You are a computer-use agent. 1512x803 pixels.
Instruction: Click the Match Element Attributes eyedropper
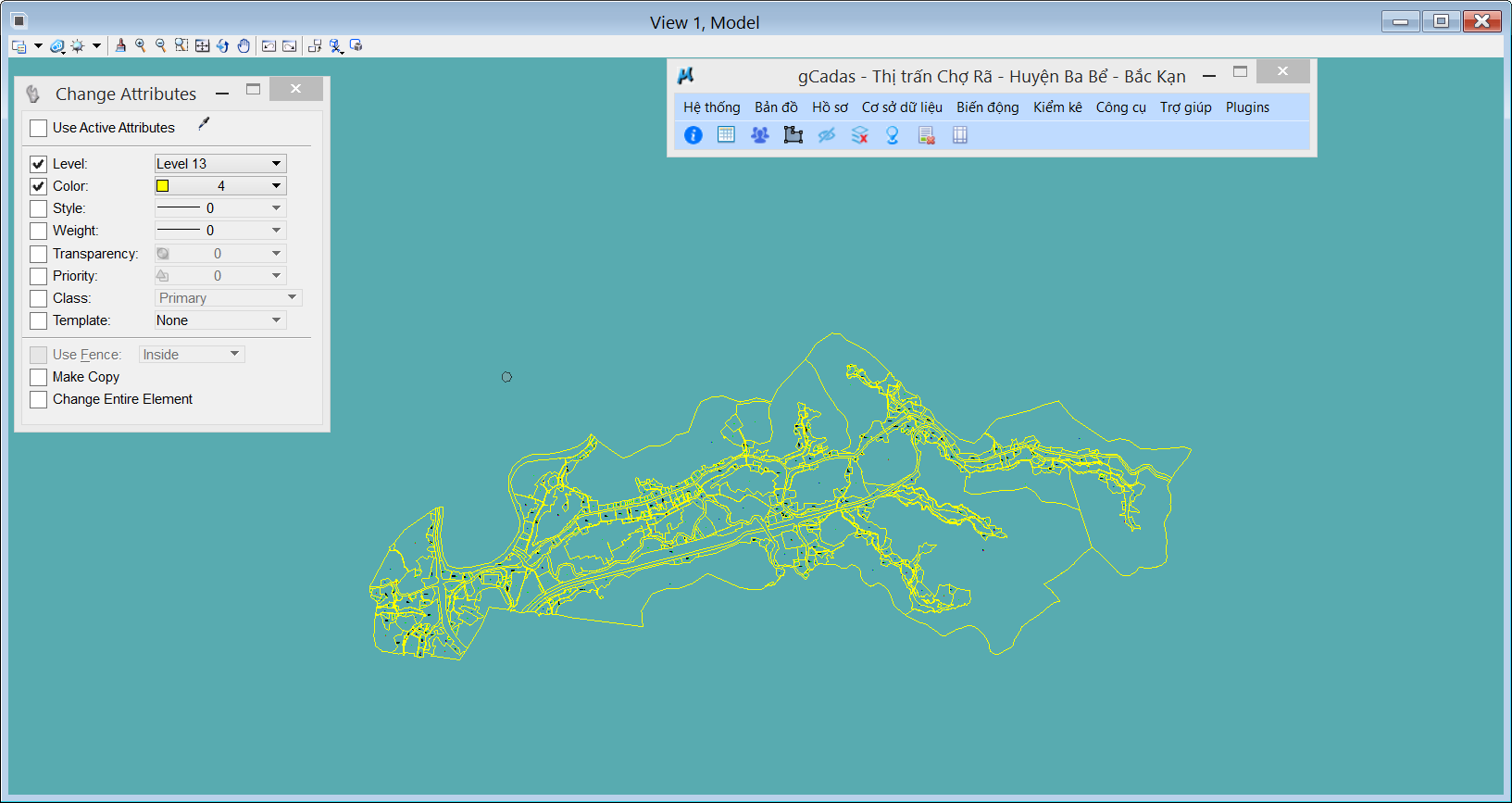coord(204,124)
